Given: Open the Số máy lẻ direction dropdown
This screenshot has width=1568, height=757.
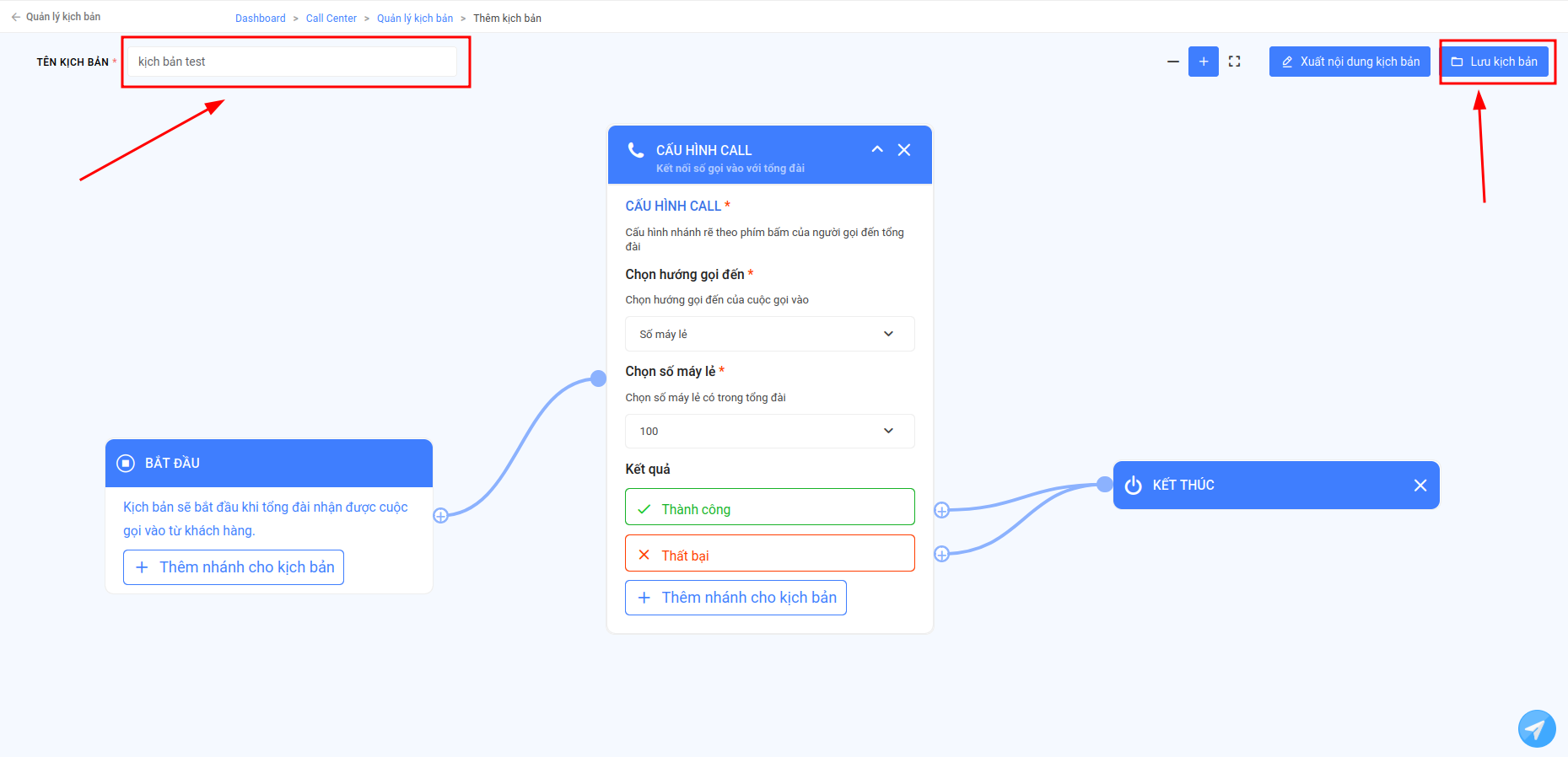Looking at the screenshot, I should 770,334.
